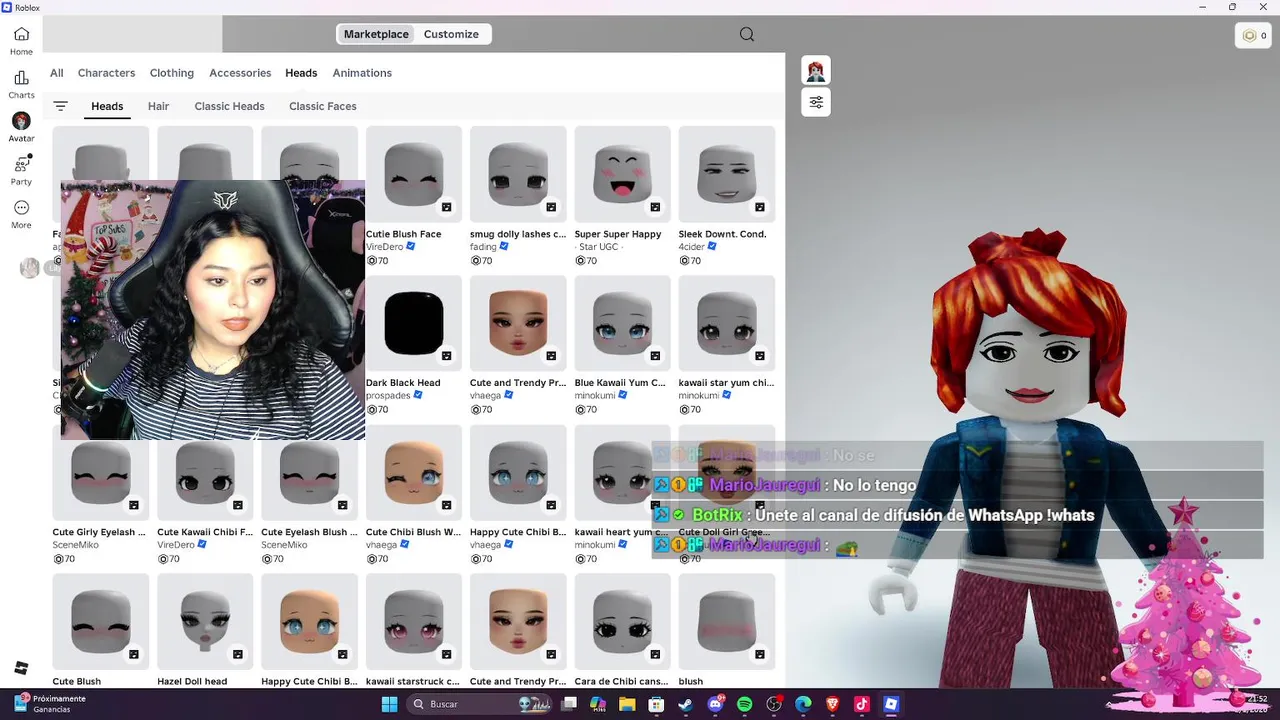Open creator 4cider under Sleek Downt. Cond.
This screenshot has width=1280, height=720.
(692, 247)
